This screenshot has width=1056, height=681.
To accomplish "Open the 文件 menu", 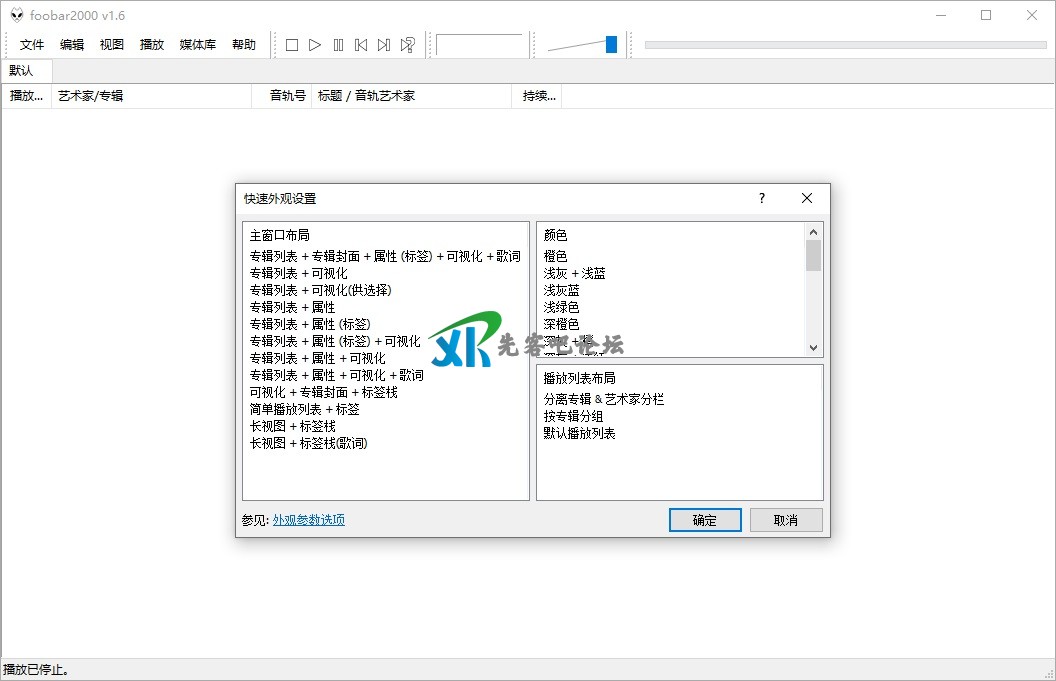I will coord(32,45).
